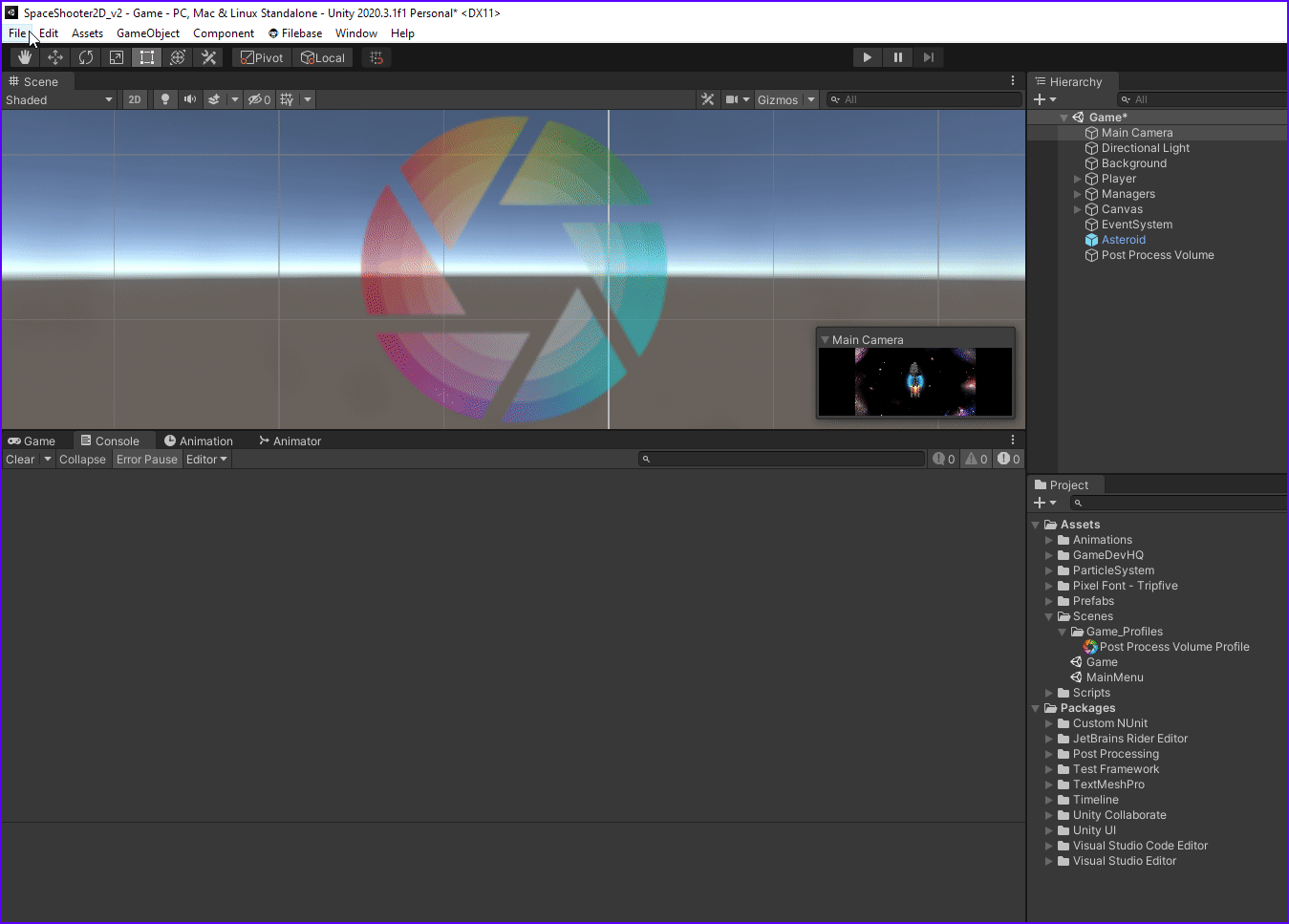Screen dimensions: 1289x924
Task: Expand the Animations folder
Action: click(x=1049, y=540)
